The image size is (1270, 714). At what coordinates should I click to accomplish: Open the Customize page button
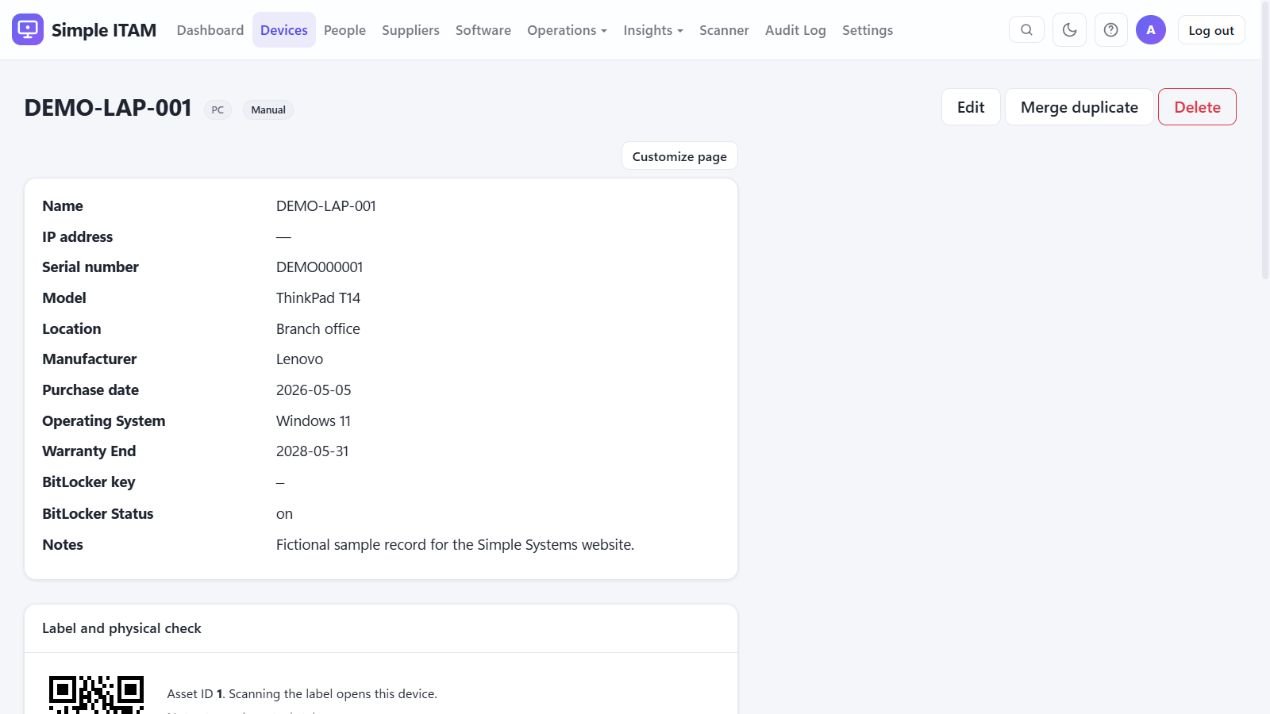point(680,156)
